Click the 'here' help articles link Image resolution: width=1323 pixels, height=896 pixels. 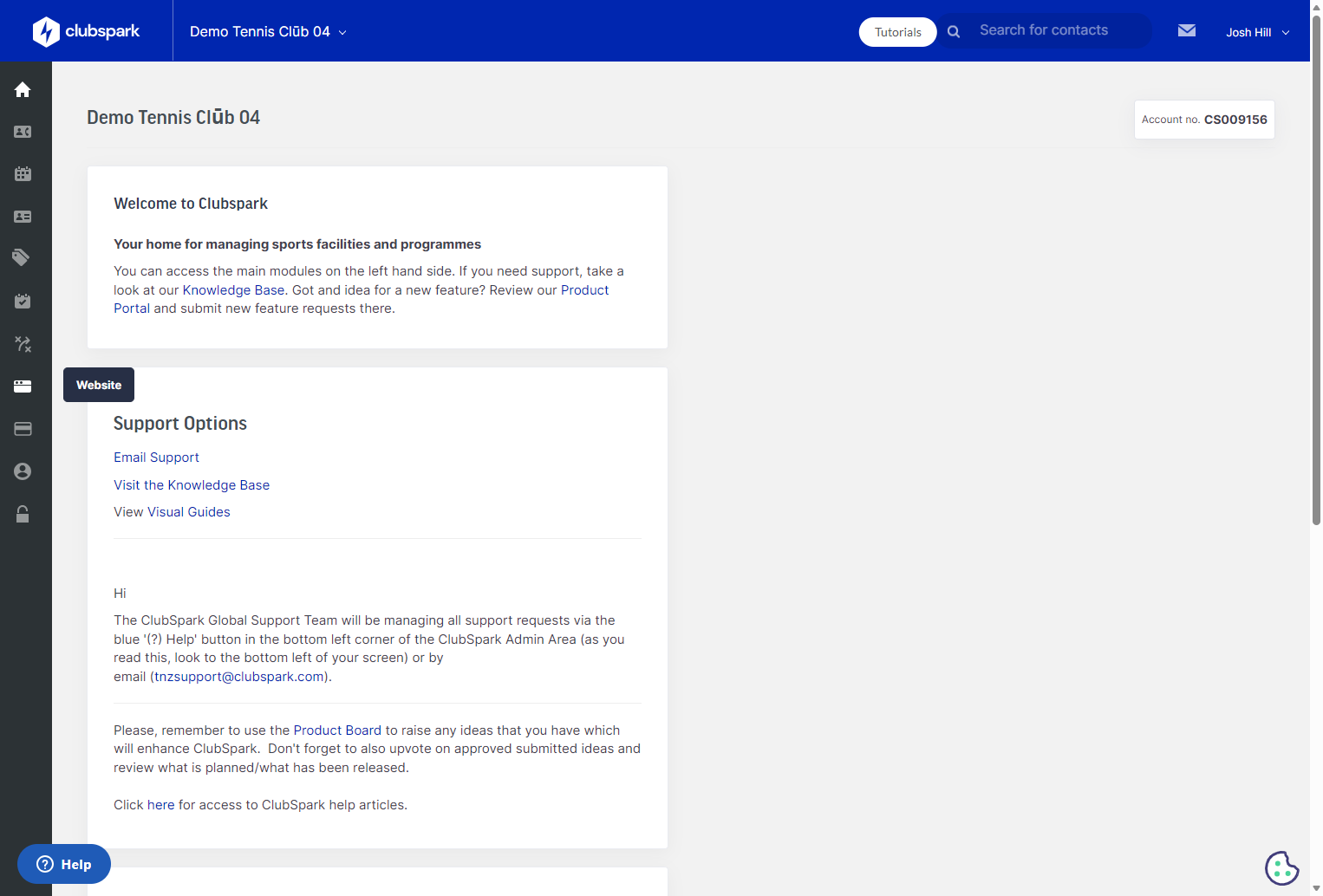pyautogui.click(x=160, y=805)
